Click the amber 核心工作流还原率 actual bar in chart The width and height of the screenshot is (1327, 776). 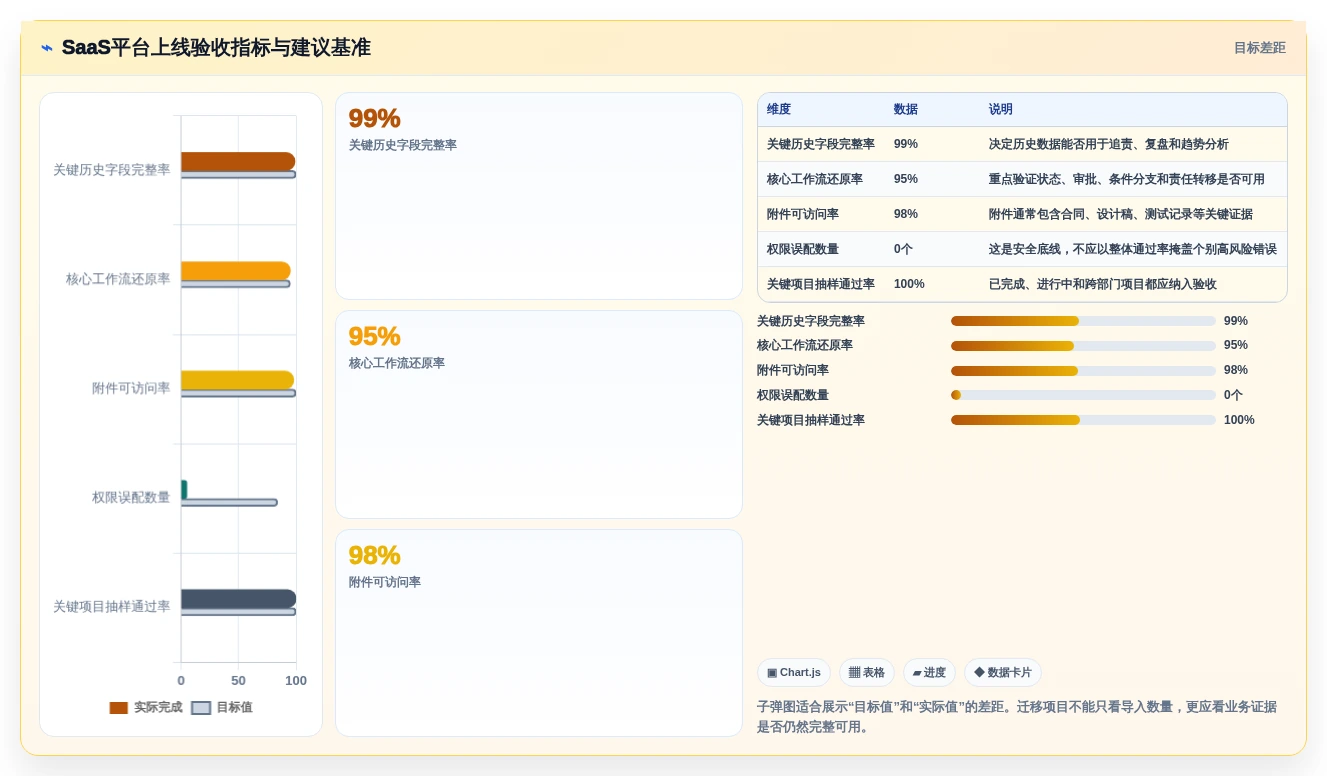tap(236, 270)
